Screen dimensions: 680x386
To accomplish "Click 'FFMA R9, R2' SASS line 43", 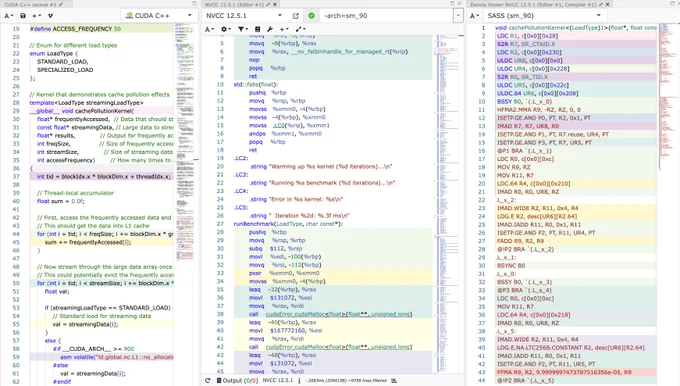I will [564, 373].
